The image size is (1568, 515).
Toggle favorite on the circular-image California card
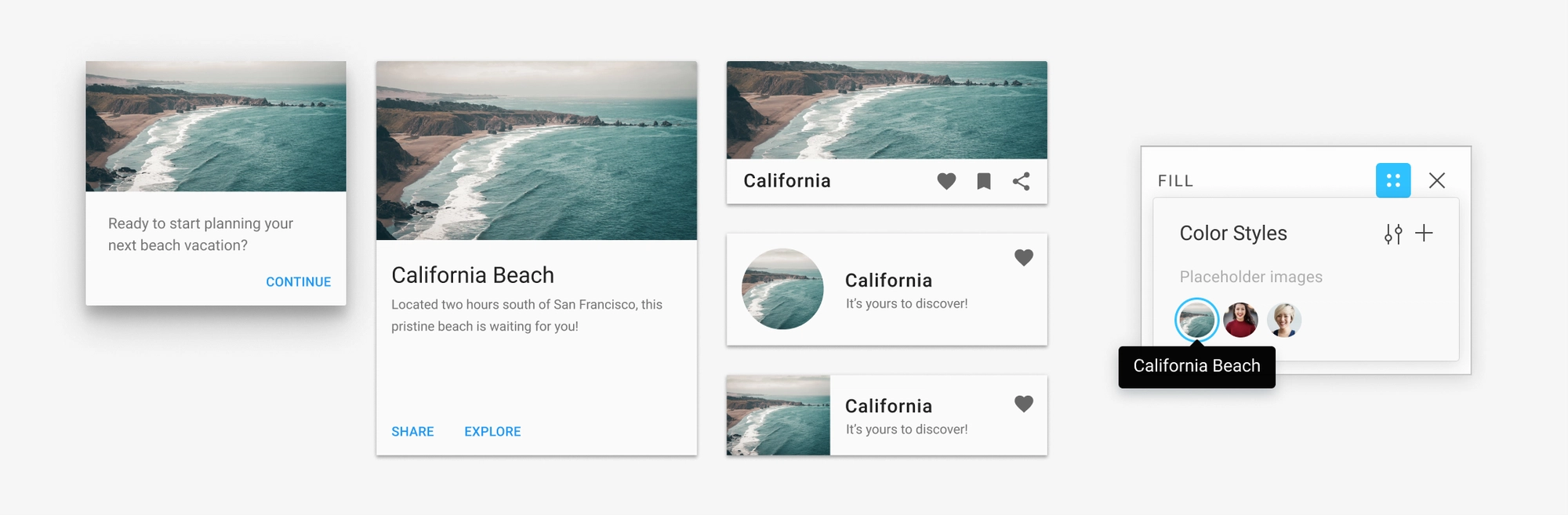[1024, 256]
